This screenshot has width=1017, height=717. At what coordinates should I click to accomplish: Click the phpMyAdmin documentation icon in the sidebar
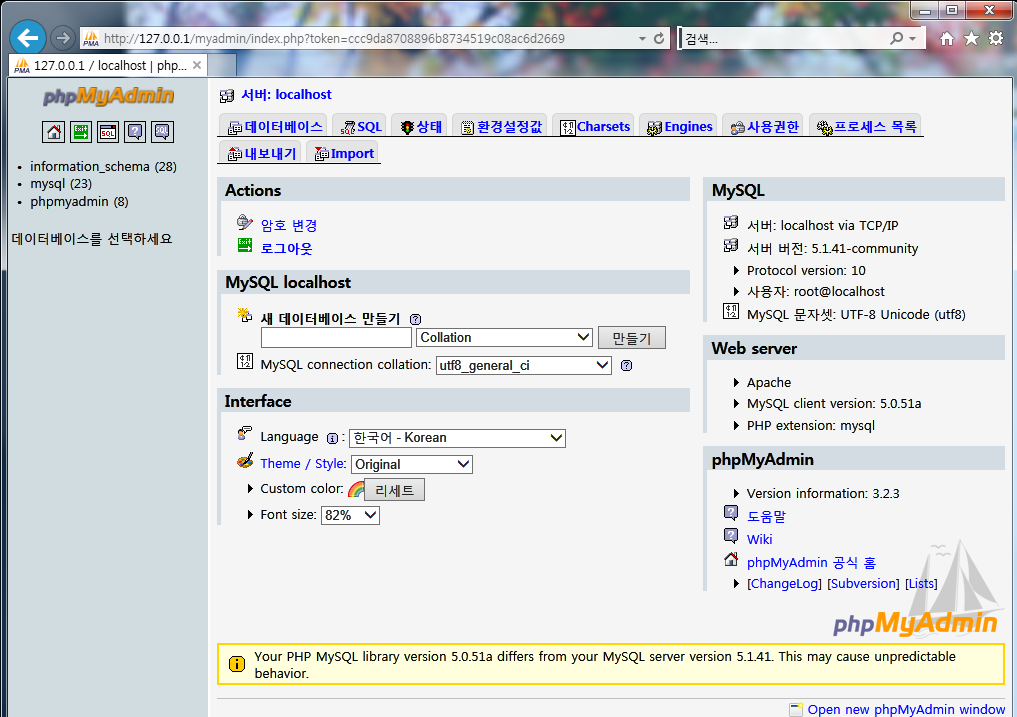[x=135, y=132]
